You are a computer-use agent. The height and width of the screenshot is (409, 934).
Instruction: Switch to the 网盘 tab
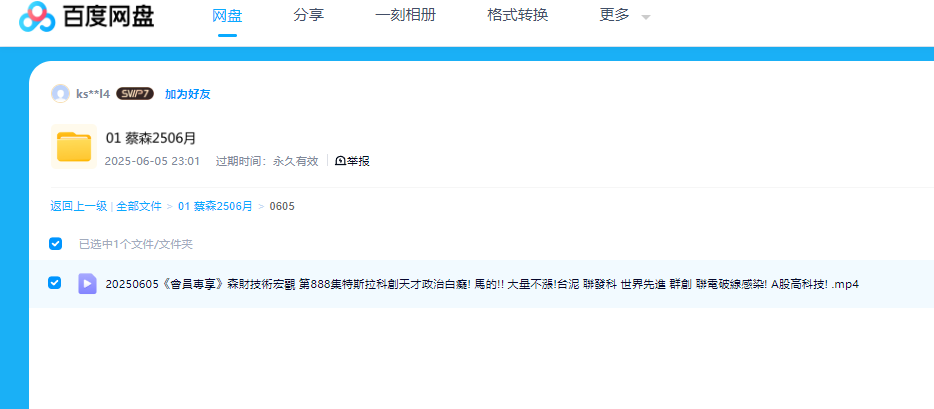227,15
